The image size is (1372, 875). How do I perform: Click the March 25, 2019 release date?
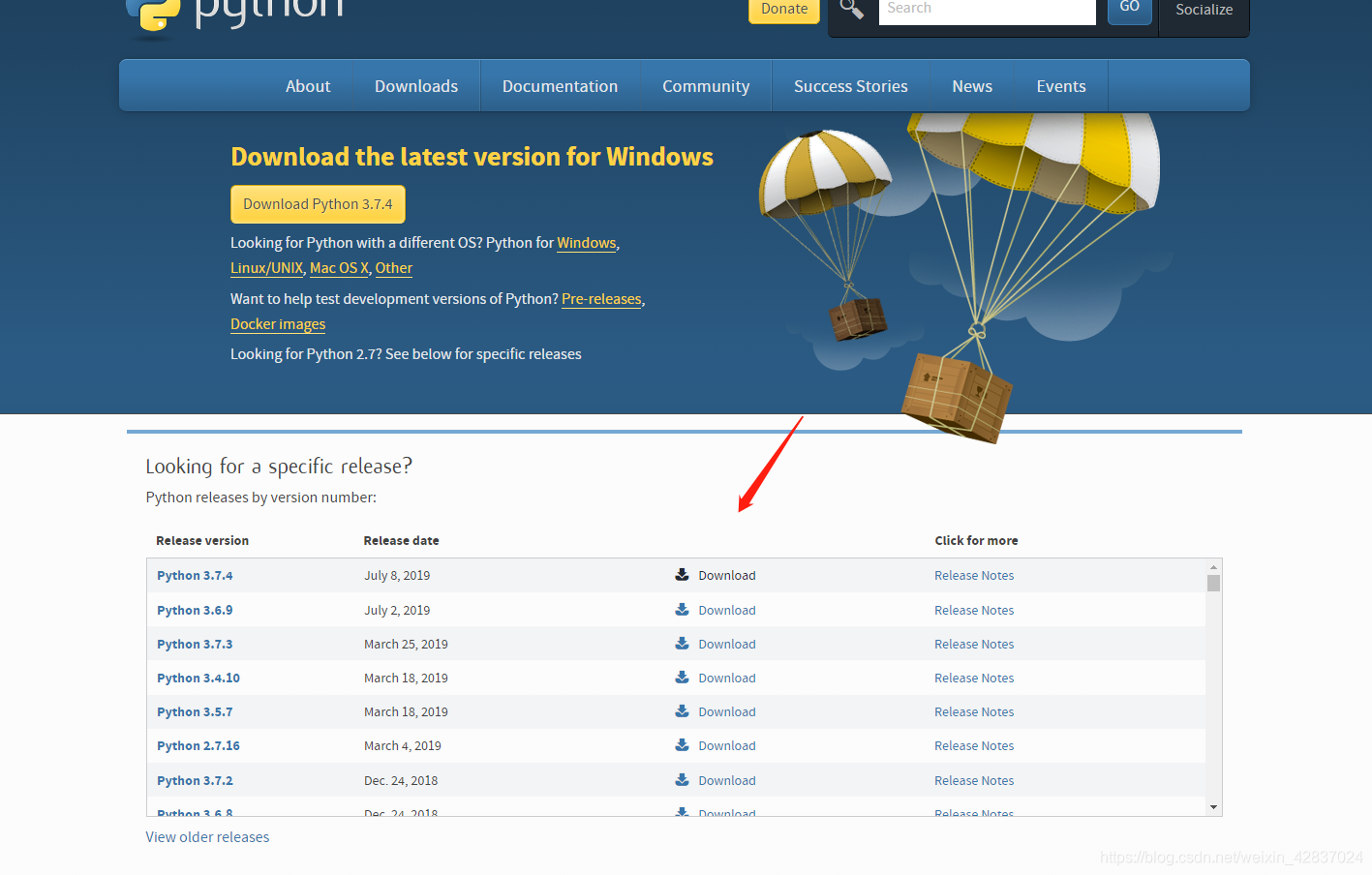pos(406,644)
